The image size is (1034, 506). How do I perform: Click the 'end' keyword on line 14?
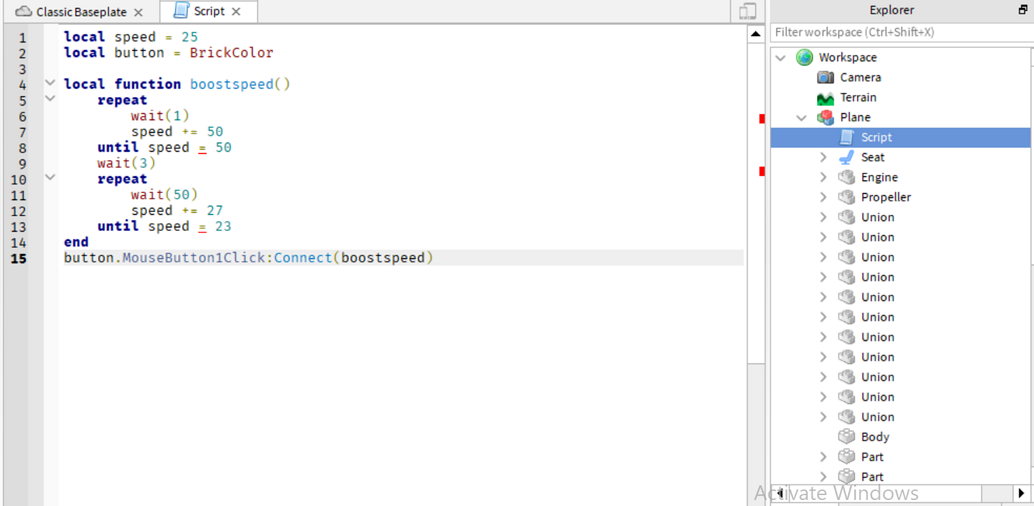coord(76,241)
